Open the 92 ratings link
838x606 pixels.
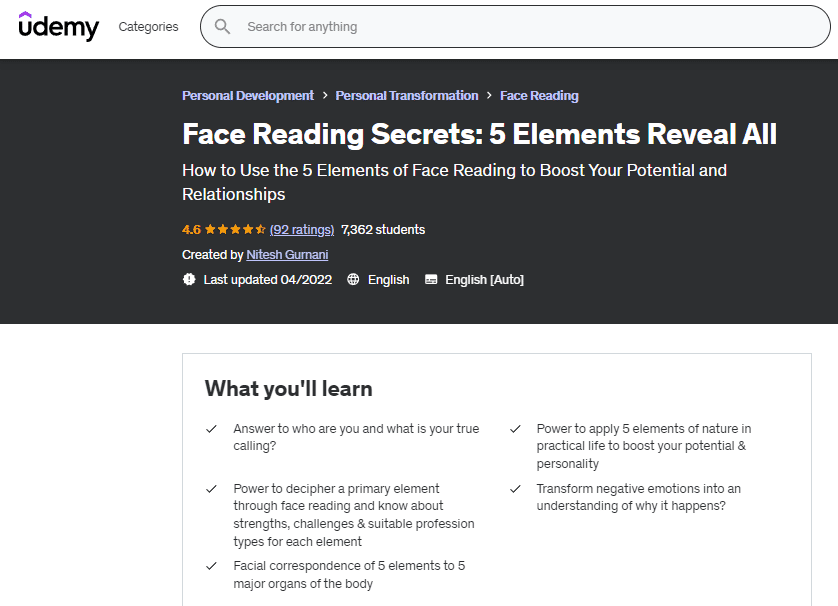(x=301, y=230)
